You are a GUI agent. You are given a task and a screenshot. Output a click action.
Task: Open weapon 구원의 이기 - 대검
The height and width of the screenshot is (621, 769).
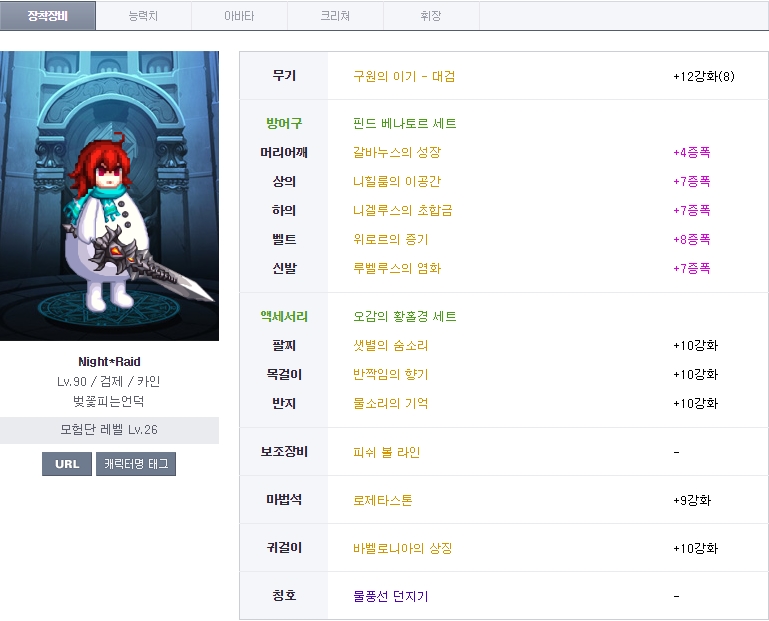pyautogui.click(x=404, y=76)
